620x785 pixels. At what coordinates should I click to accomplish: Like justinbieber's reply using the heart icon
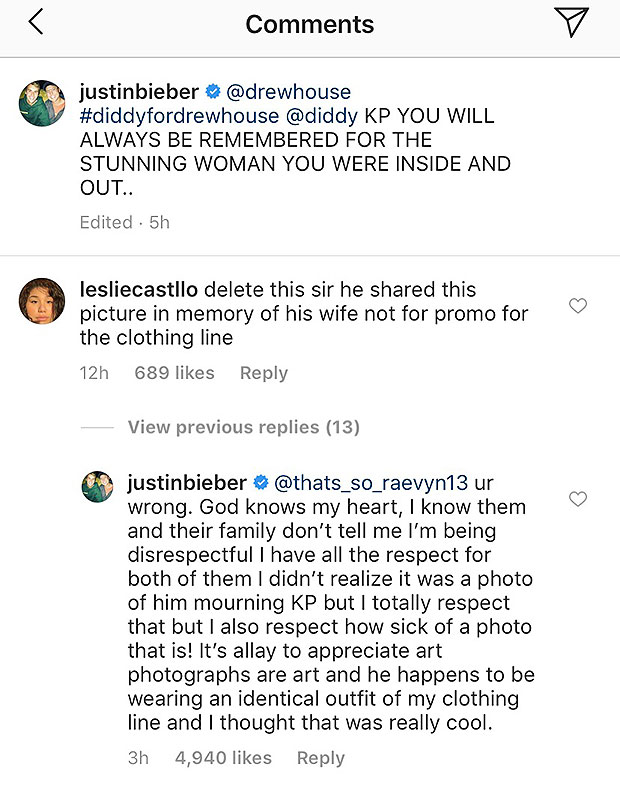(577, 498)
